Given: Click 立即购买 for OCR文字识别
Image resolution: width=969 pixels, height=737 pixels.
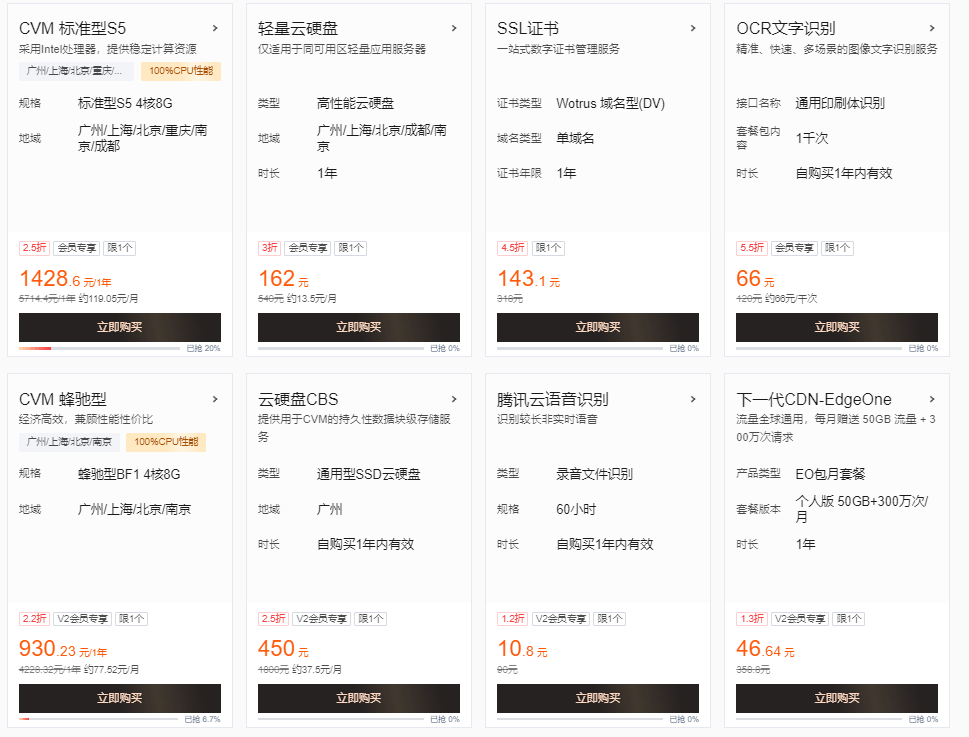Looking at the screenshot, I should coord(837,327).
